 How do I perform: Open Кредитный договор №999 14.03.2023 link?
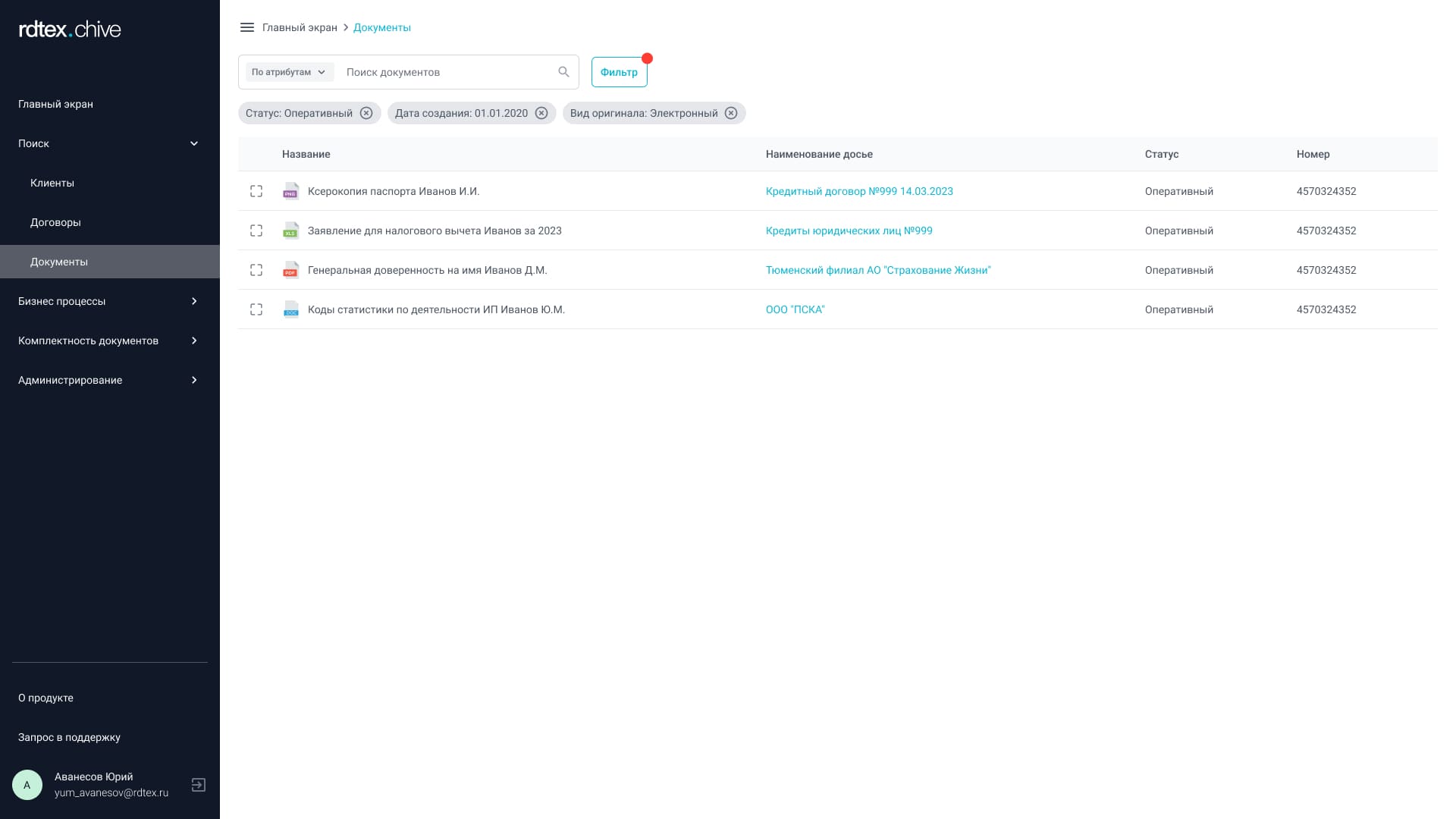tap(859, 191)
